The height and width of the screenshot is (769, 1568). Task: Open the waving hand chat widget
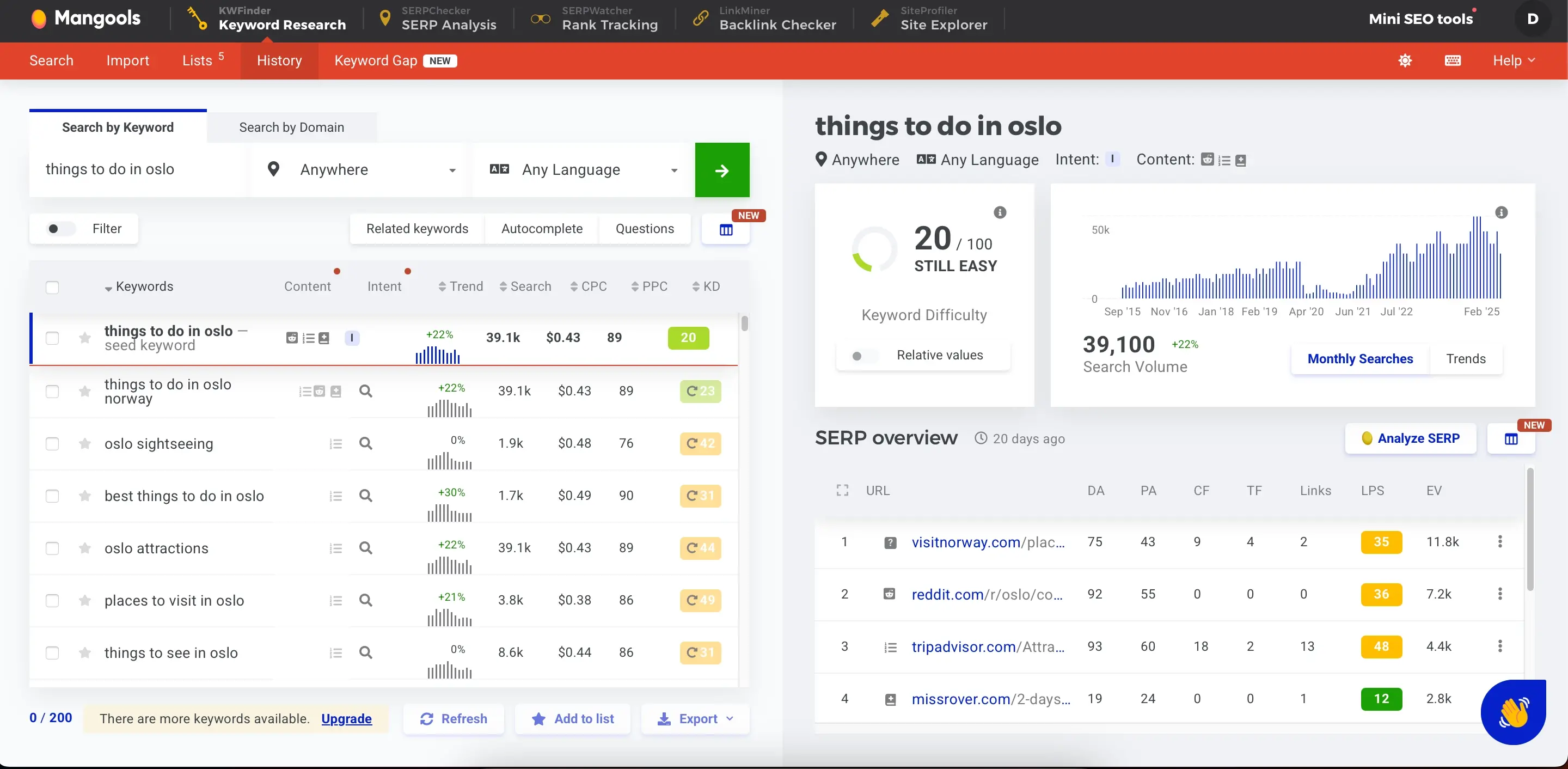point(1512,712)
